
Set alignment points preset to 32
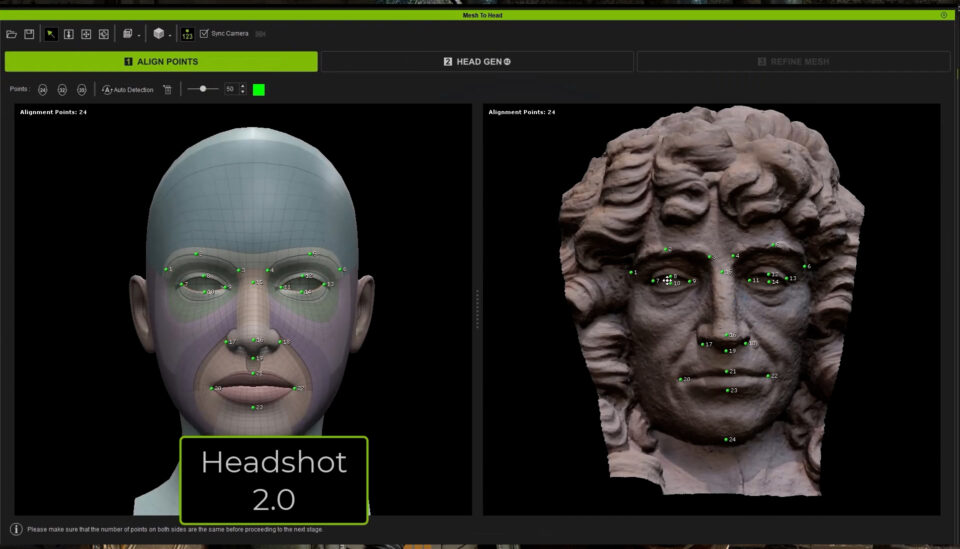[x=62, y=90]
